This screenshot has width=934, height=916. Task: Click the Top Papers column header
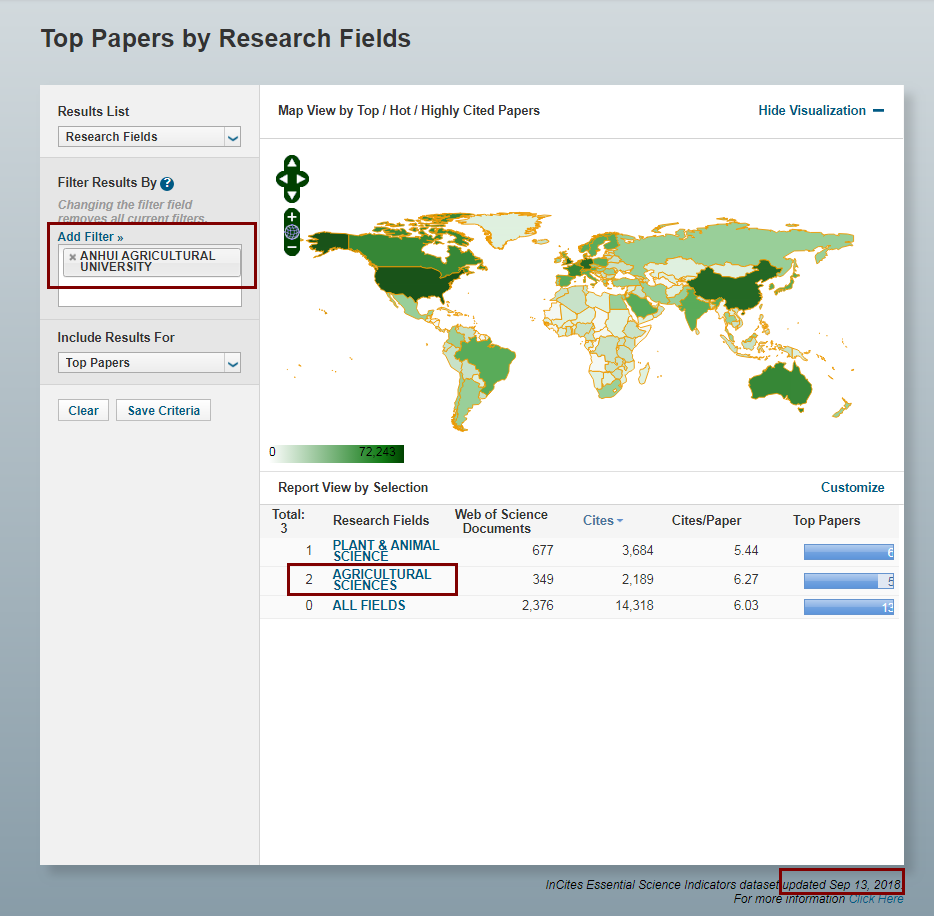[826, 520]
